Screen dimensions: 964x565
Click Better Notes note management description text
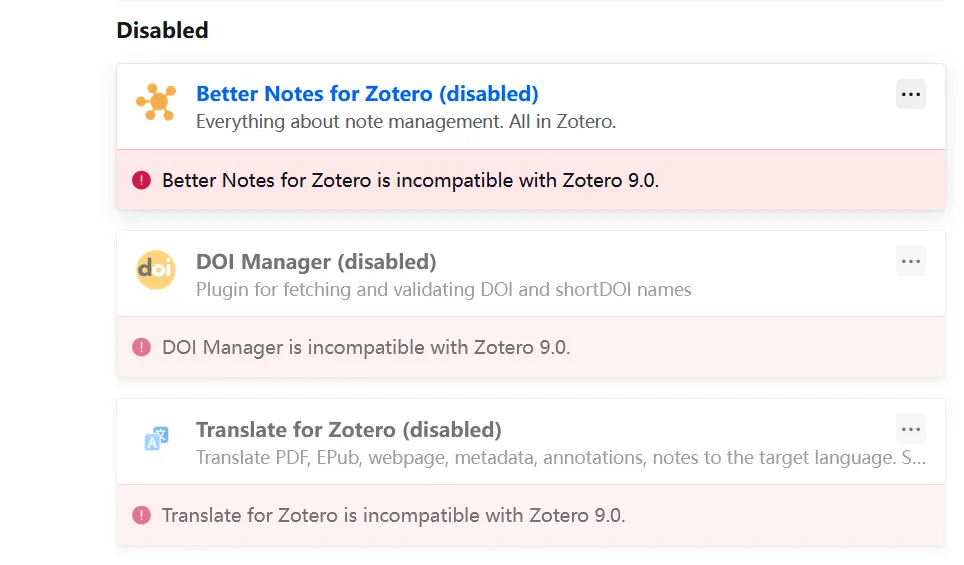[x=405, y=122]
